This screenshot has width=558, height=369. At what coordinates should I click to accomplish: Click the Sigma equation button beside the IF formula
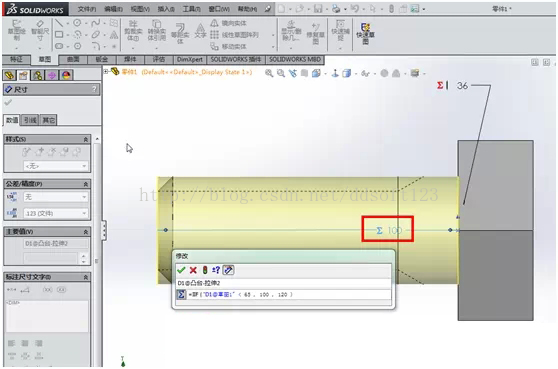[181, 295]
